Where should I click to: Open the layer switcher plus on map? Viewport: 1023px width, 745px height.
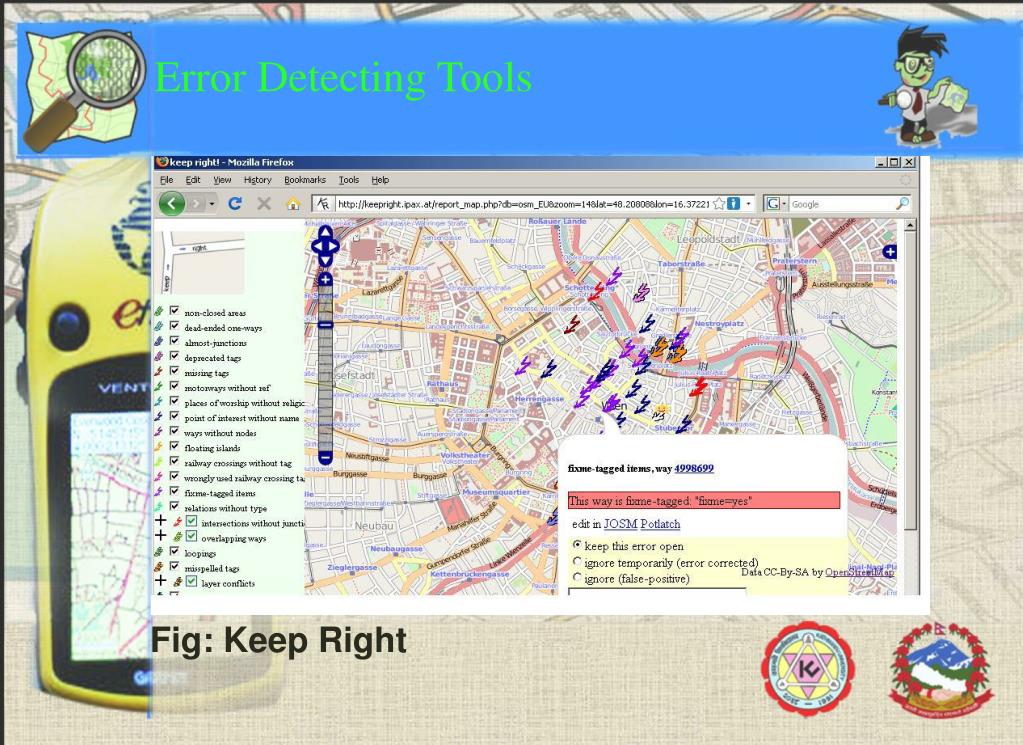[889, 251]
